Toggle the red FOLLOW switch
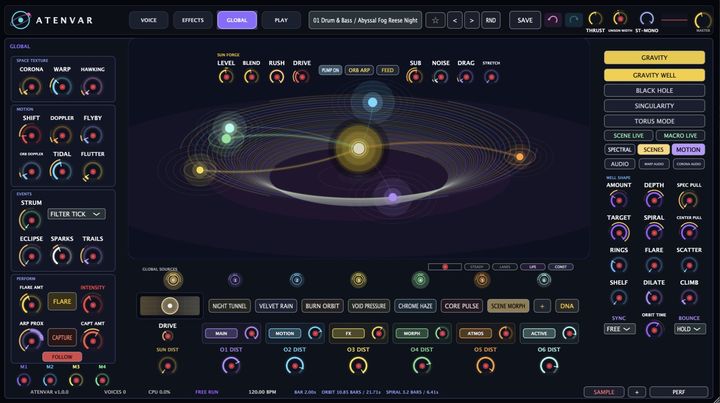Screen dimensions: 720x403 (62, 357)
